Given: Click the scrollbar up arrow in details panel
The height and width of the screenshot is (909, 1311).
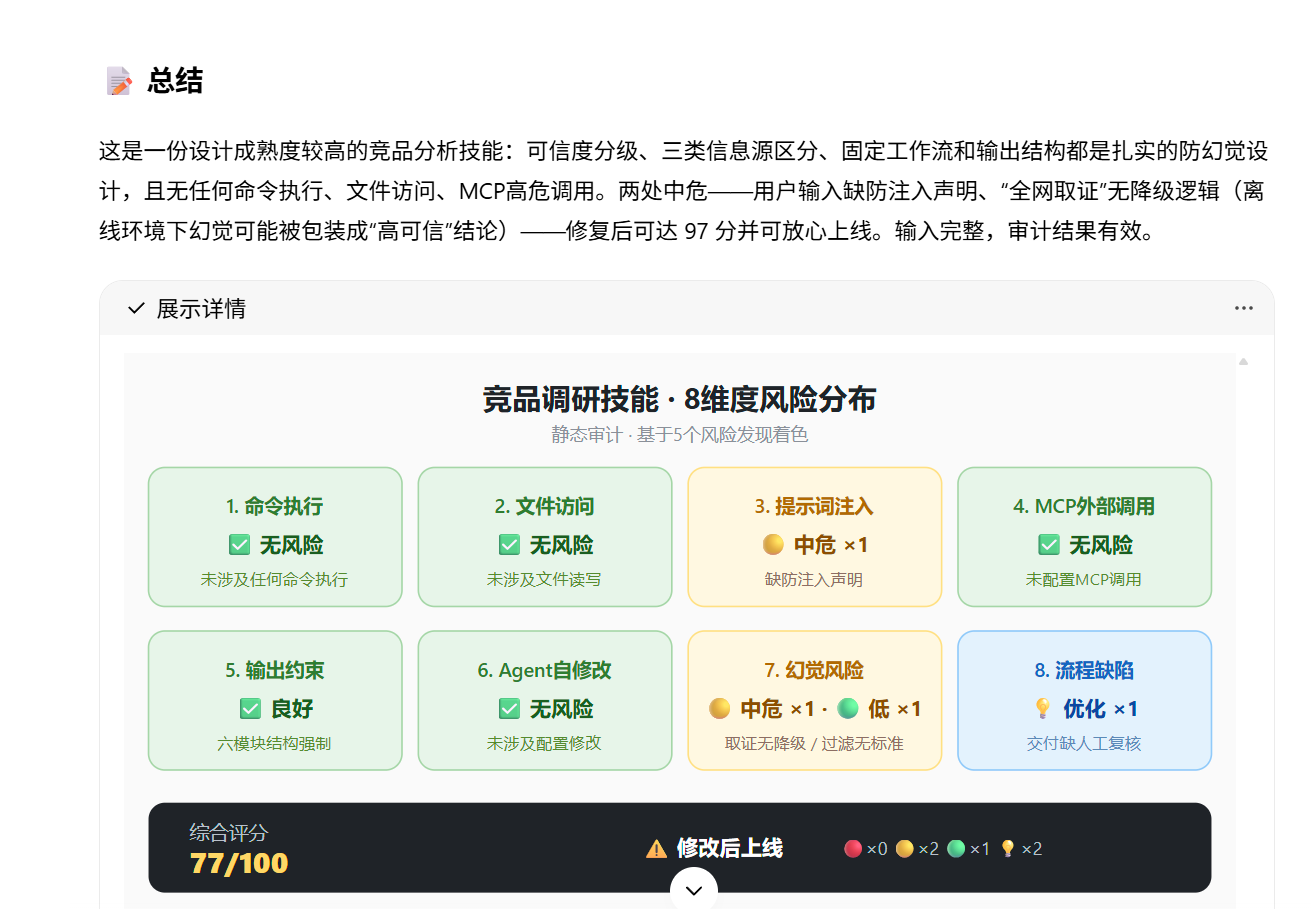Looking at the screenshot, I should click(x=1244, y=362).
